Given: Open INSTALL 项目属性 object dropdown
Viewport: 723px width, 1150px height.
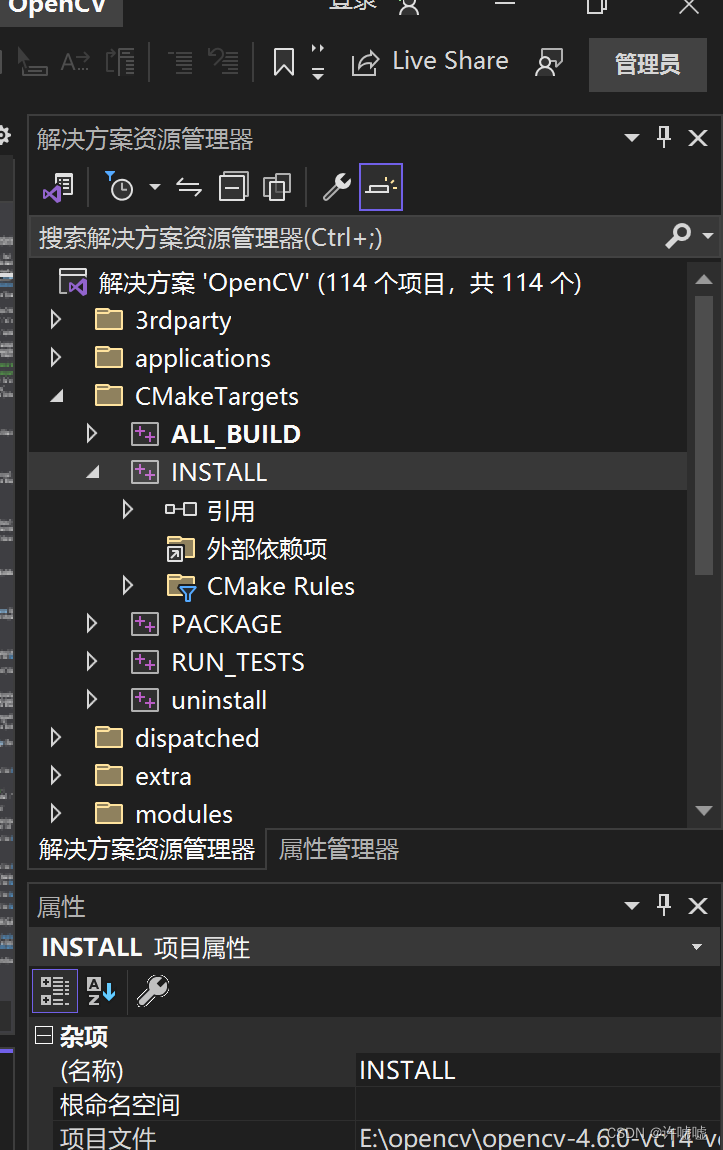Looking at the screenshot, I should 697,947.
